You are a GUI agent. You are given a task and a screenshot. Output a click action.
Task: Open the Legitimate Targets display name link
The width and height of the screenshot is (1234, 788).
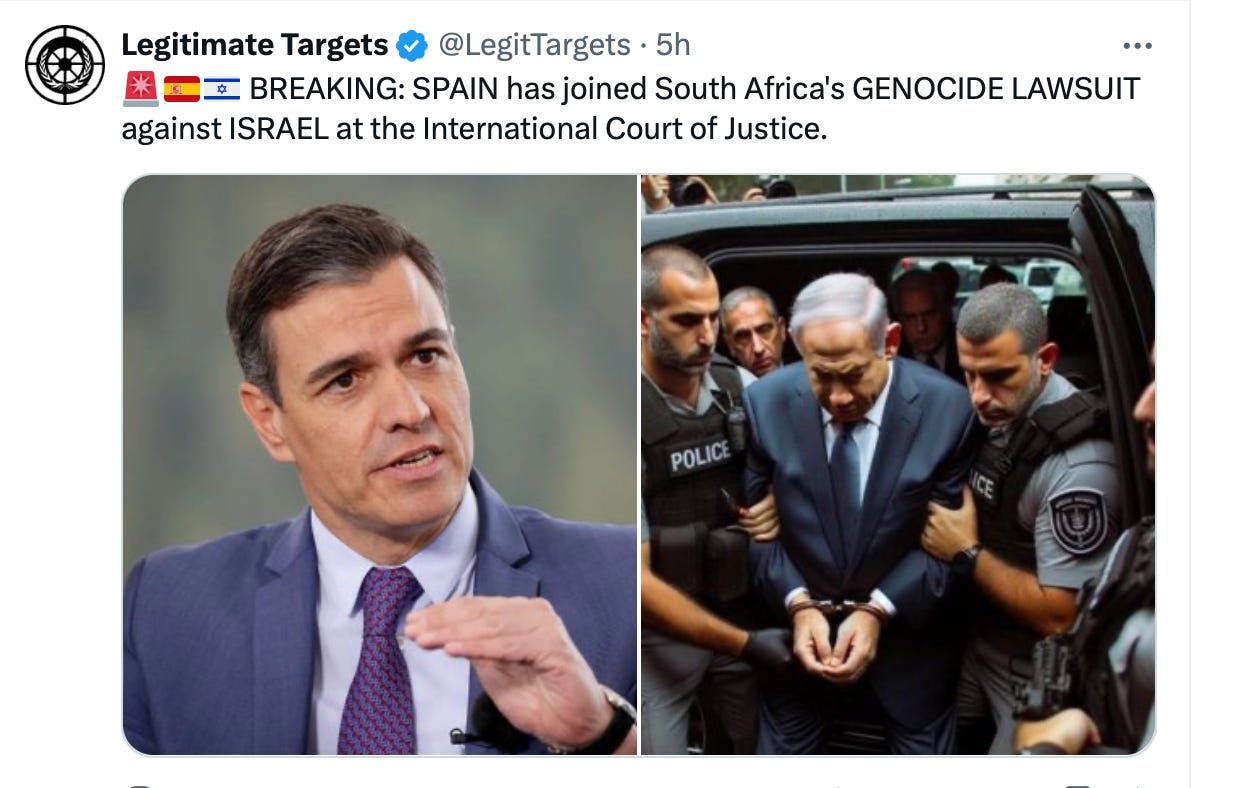pyautogui.click(x=254, y=45)
